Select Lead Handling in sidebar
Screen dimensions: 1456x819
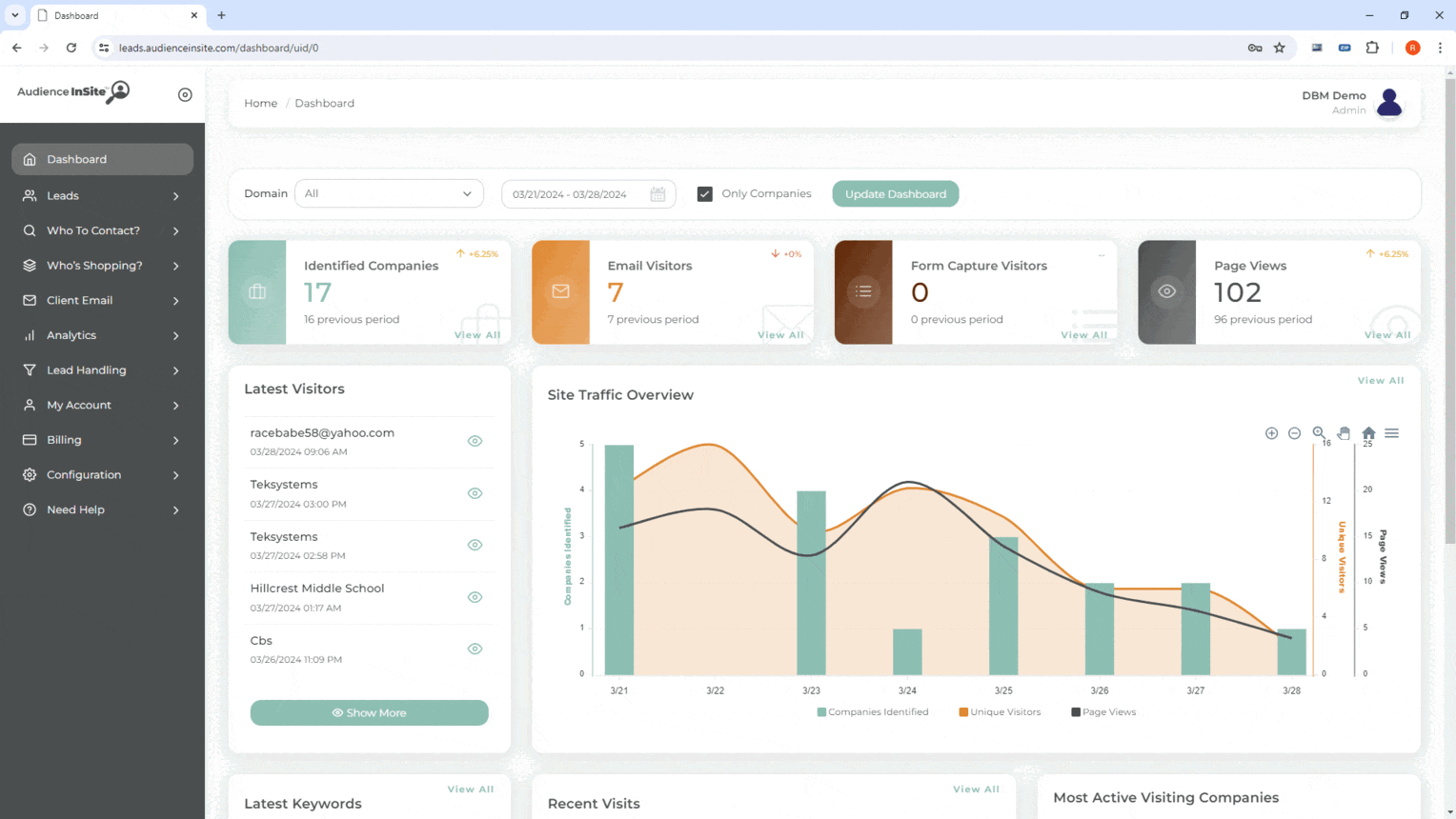click(x=102, y=370)
